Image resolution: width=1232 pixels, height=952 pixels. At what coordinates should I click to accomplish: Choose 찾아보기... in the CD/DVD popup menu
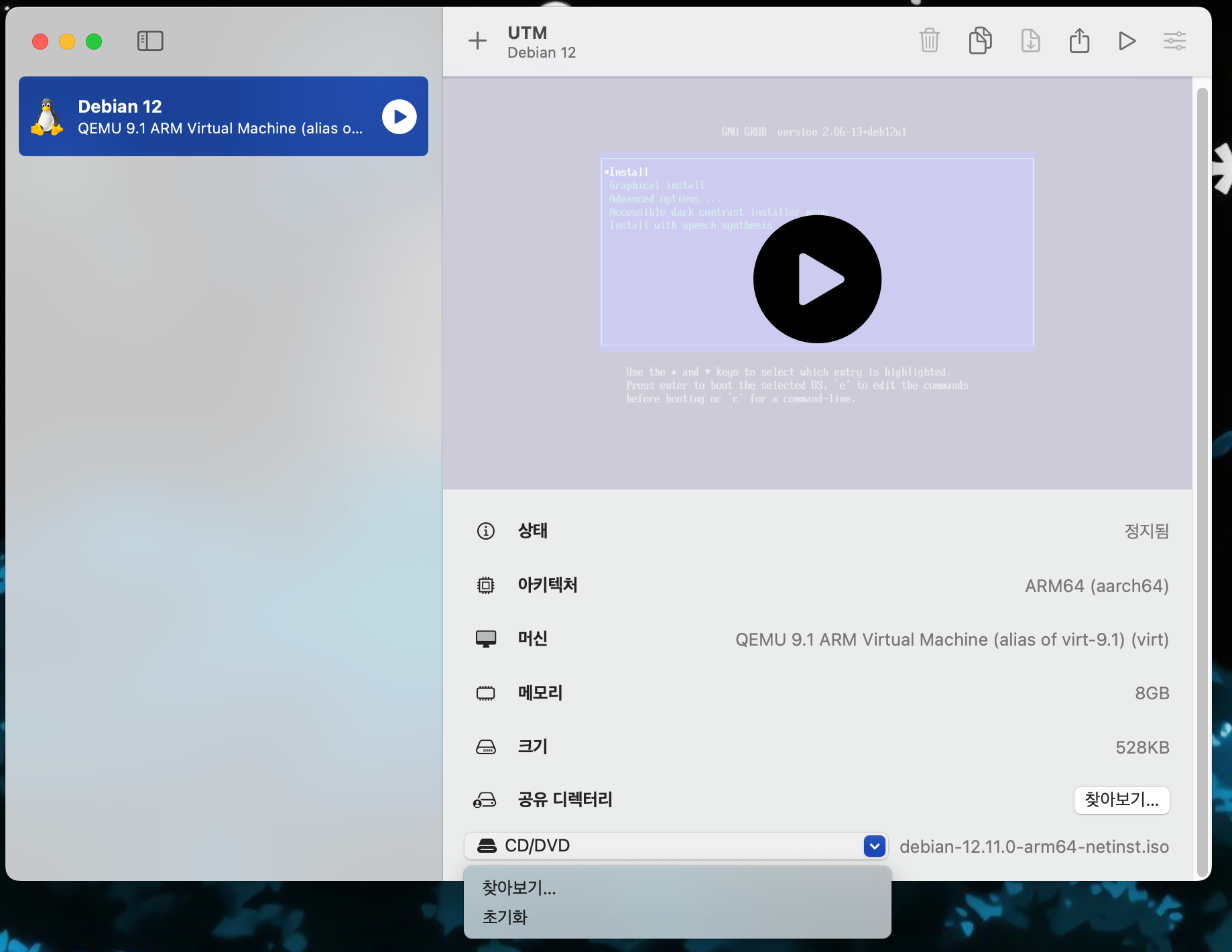tap(519, 888)
